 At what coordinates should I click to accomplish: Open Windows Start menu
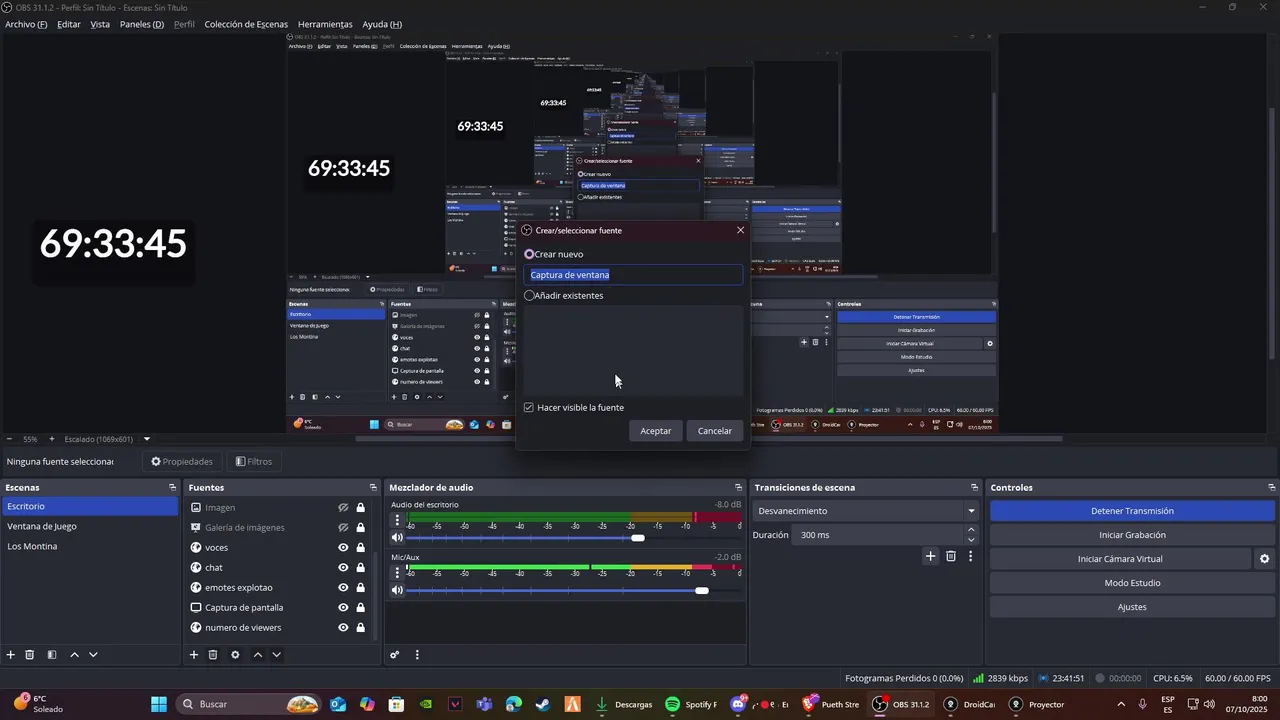point(159,704)
